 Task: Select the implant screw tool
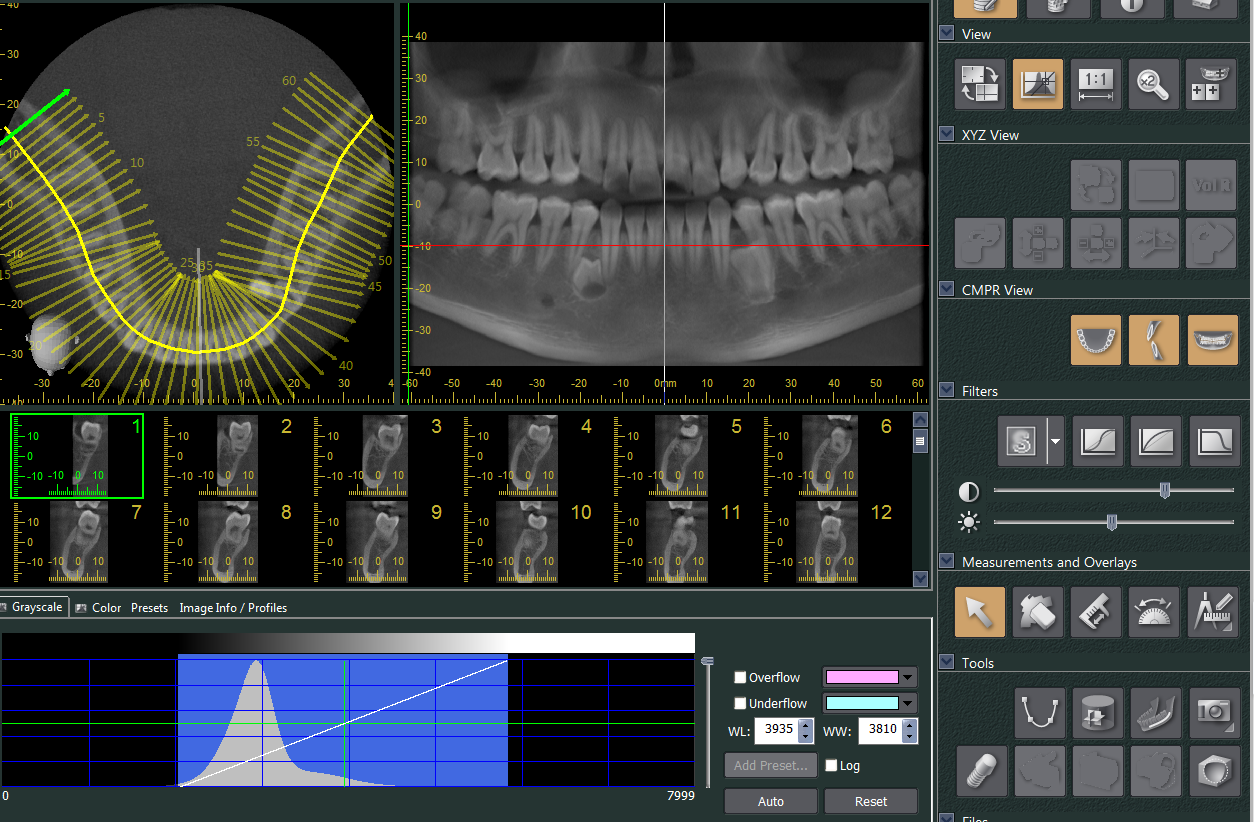click(x=980, y=771)
